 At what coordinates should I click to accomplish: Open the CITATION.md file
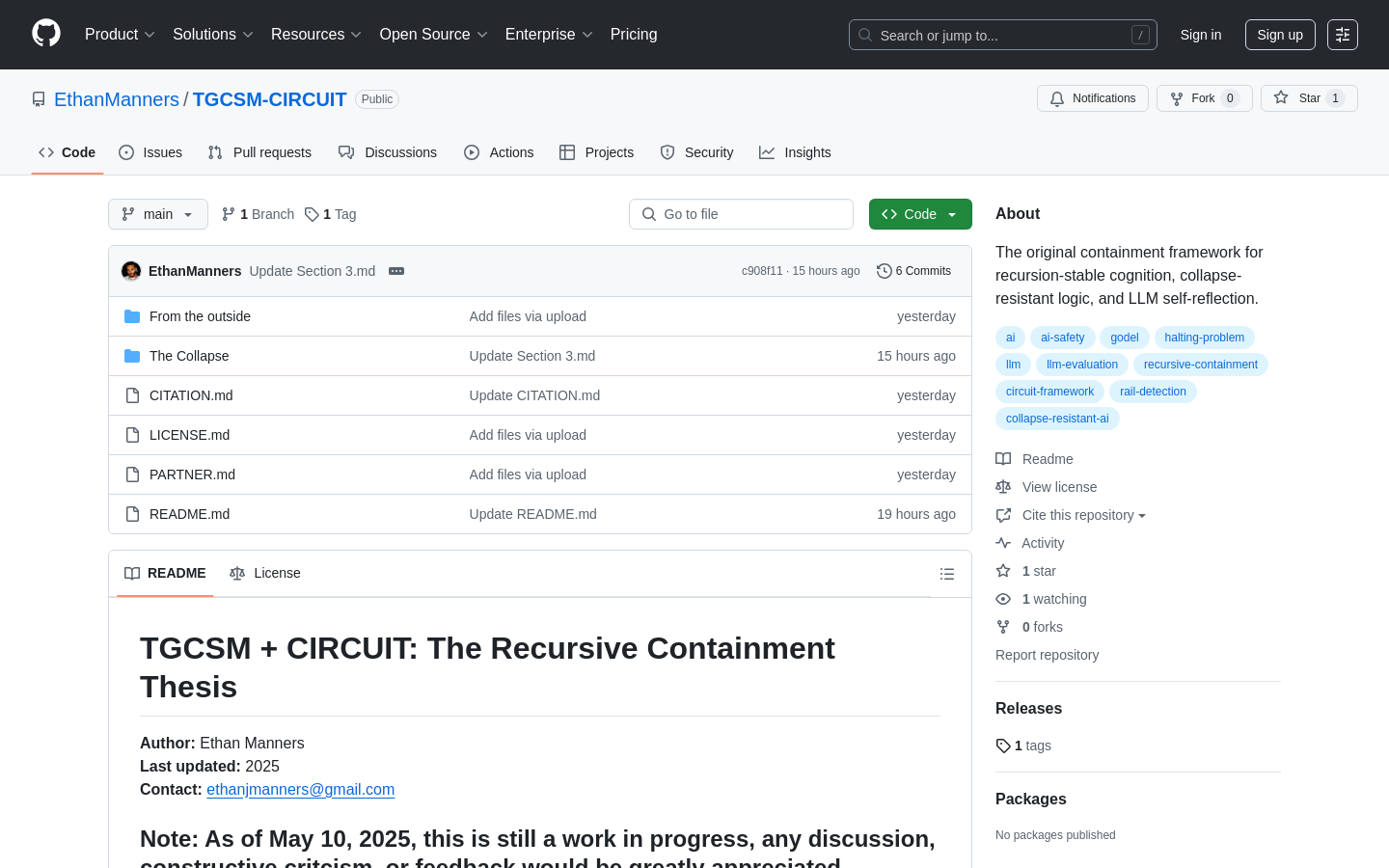pos(191,395)
